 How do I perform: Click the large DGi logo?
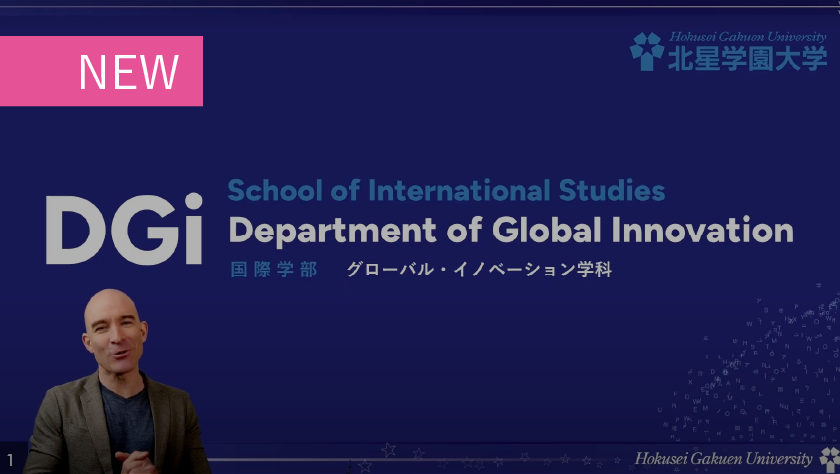124,229
